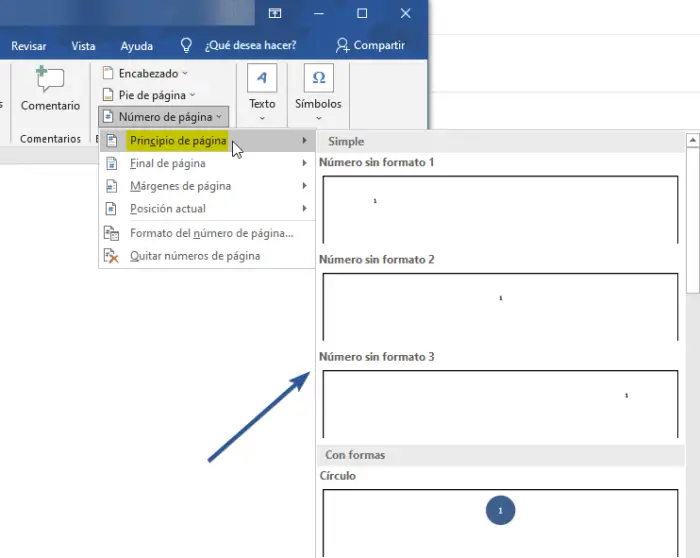The image size is (700, 558).
Task: Open the Final de página submenu arrow
Action: (304, 163)
